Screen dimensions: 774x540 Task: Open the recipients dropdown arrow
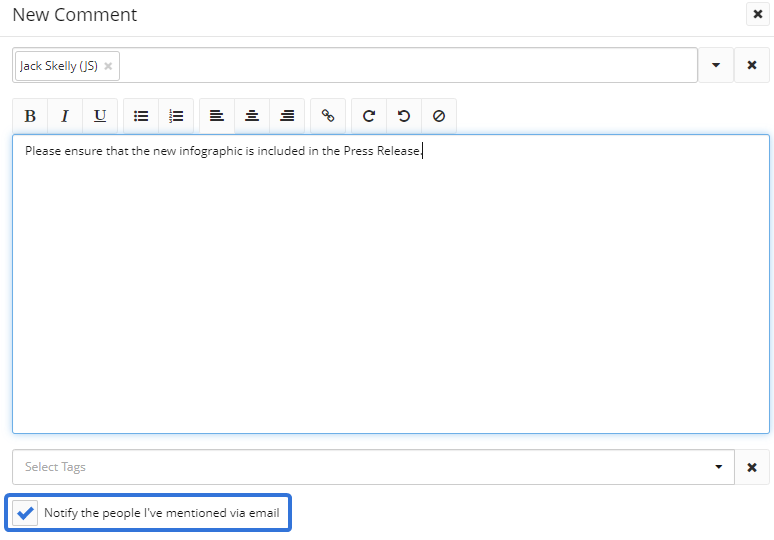[716, 65]
